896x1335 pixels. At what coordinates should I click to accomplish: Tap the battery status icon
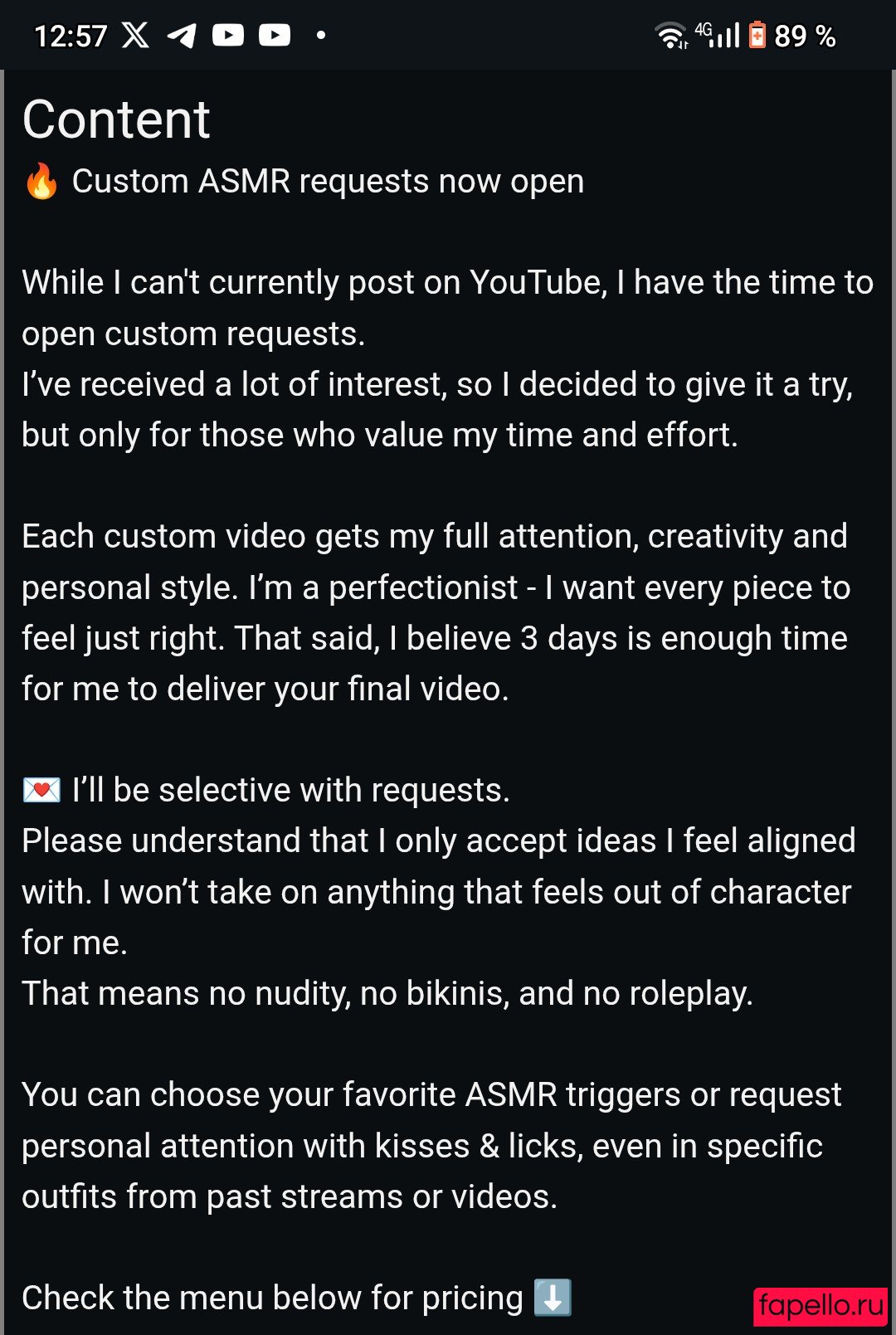(x=757, y=35)
